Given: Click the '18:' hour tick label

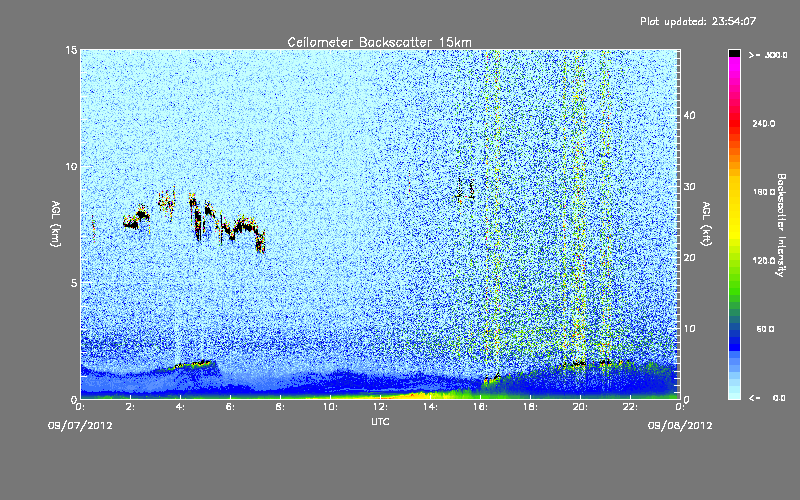Looking at the screenshot, I should coord(531,407).
